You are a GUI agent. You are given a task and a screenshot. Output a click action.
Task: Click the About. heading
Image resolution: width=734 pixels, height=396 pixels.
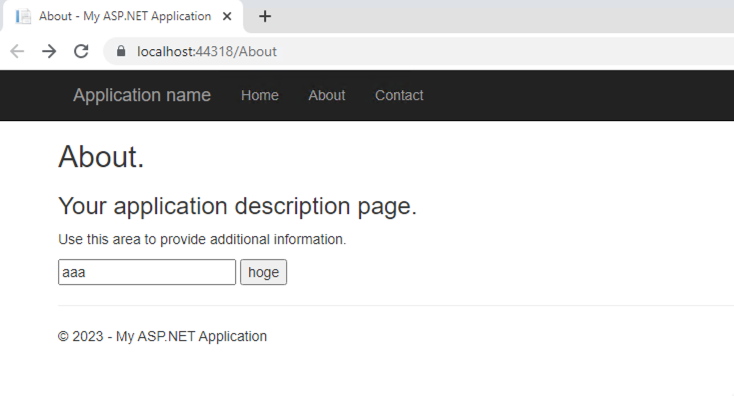[101, 156]
